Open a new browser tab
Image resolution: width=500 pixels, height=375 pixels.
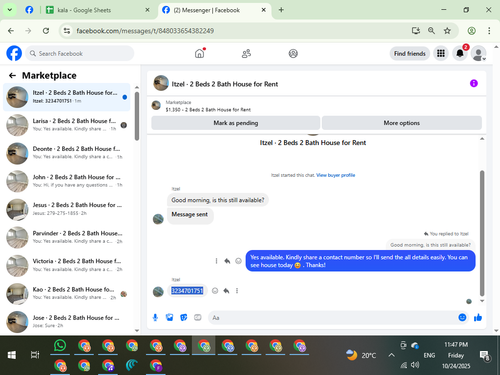[x=281, y=10]
